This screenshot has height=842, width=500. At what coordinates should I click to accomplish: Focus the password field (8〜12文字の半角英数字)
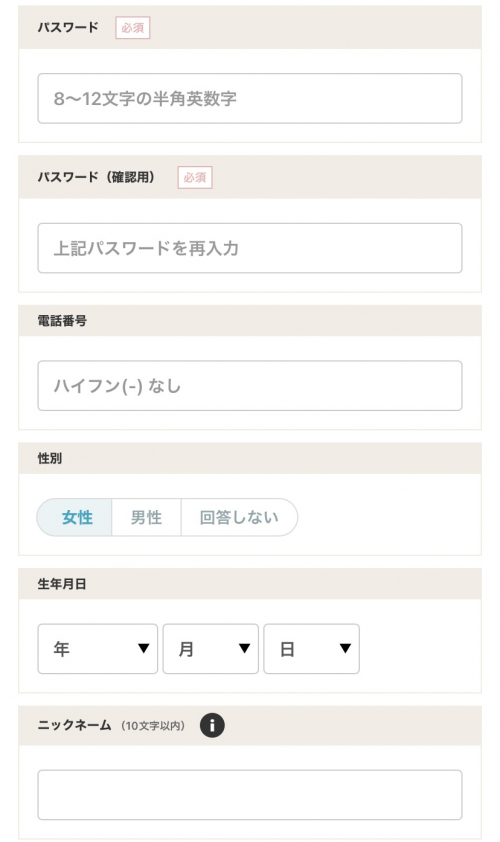pyautogui.click(x=250, y=98)
